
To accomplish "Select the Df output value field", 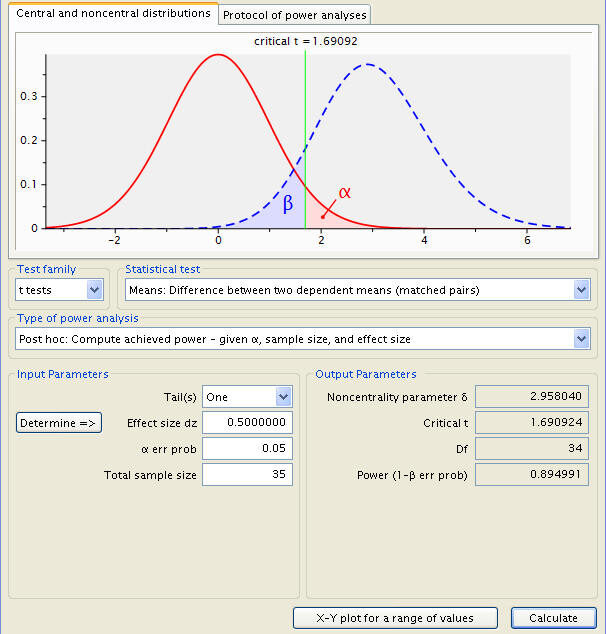I will (532, 448).
